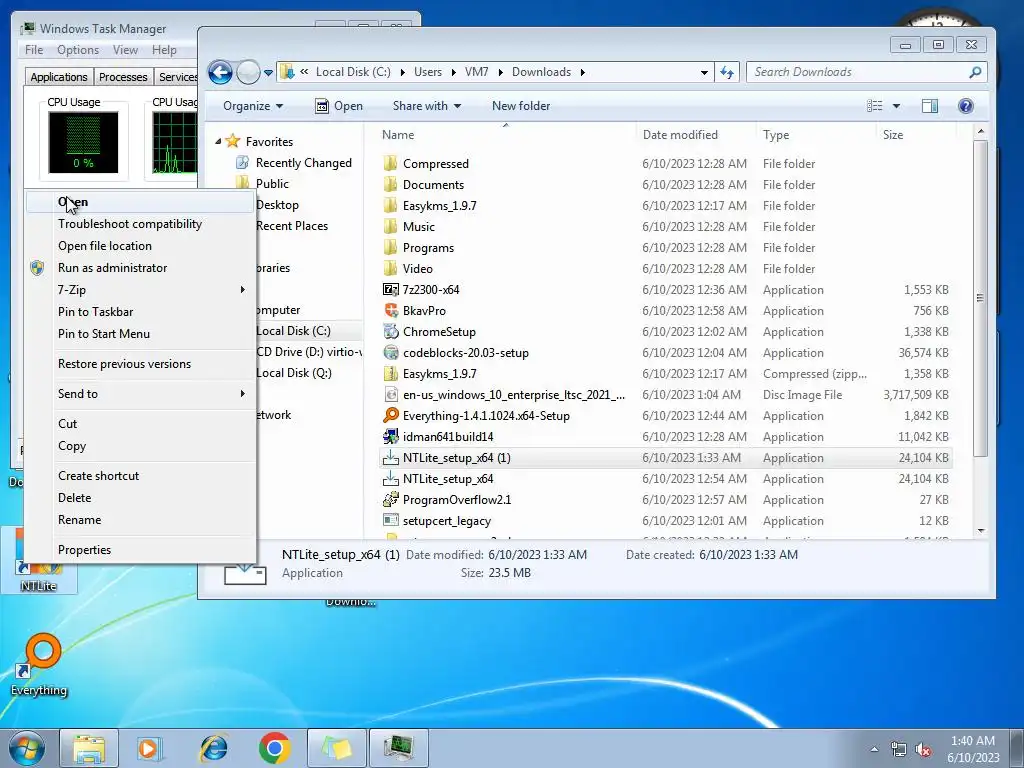
Task: Show hidden system tray icons
Action: click(x=874, y=750)
